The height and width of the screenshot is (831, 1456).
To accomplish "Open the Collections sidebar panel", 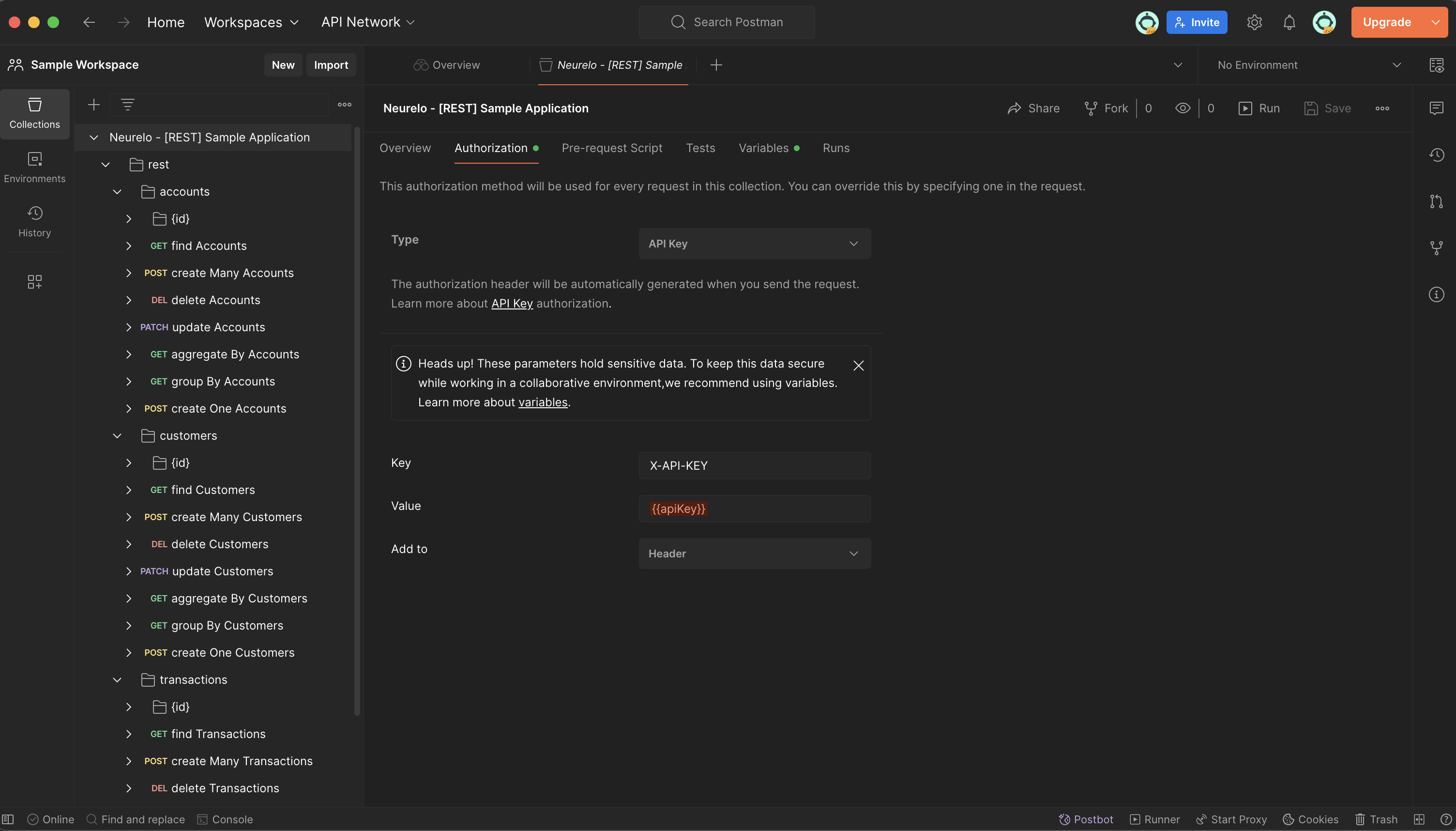I will pyautogui.click(x=34, y=113).
